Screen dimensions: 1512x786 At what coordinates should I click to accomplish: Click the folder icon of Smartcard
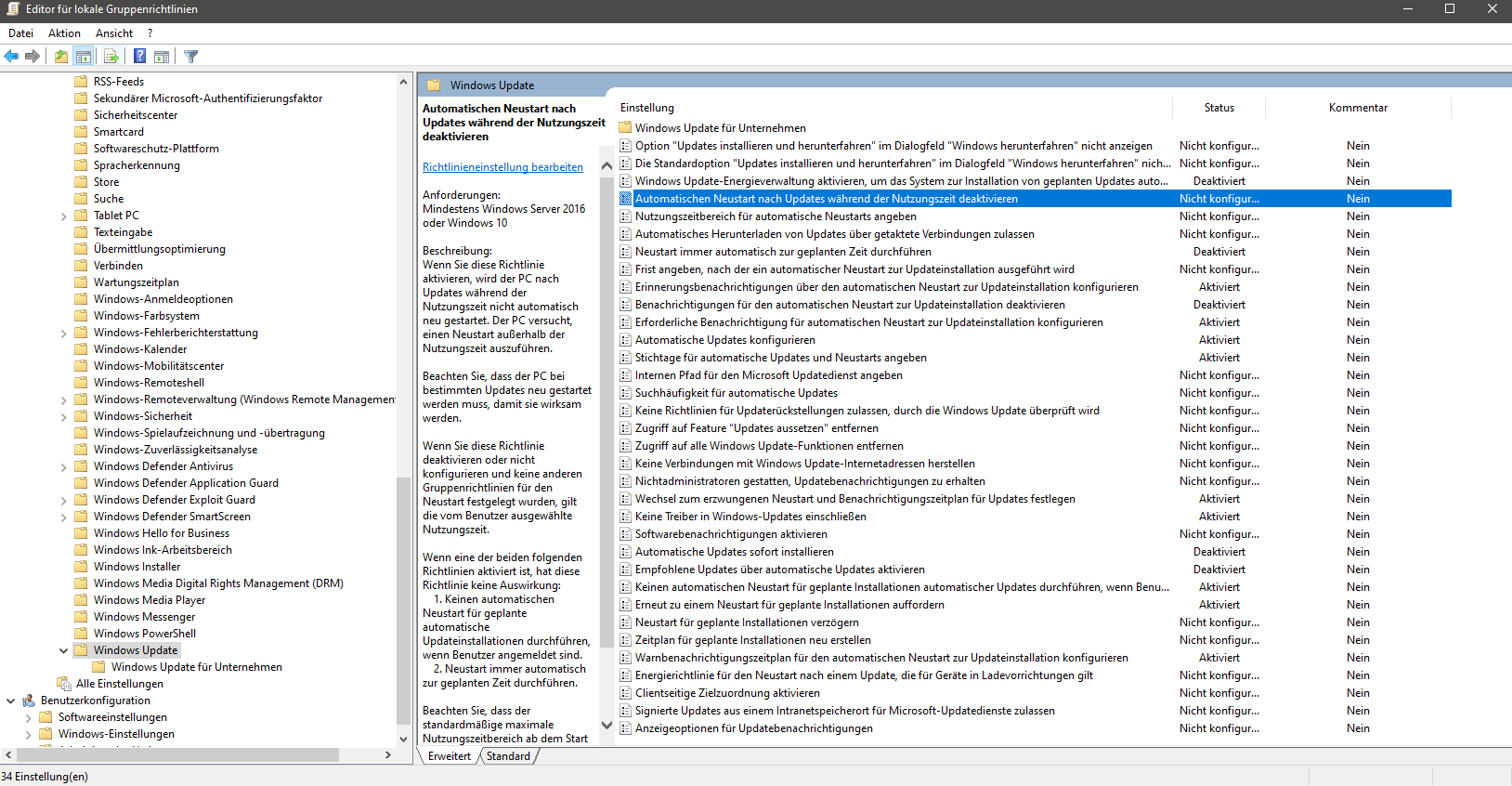coord(82,132)
